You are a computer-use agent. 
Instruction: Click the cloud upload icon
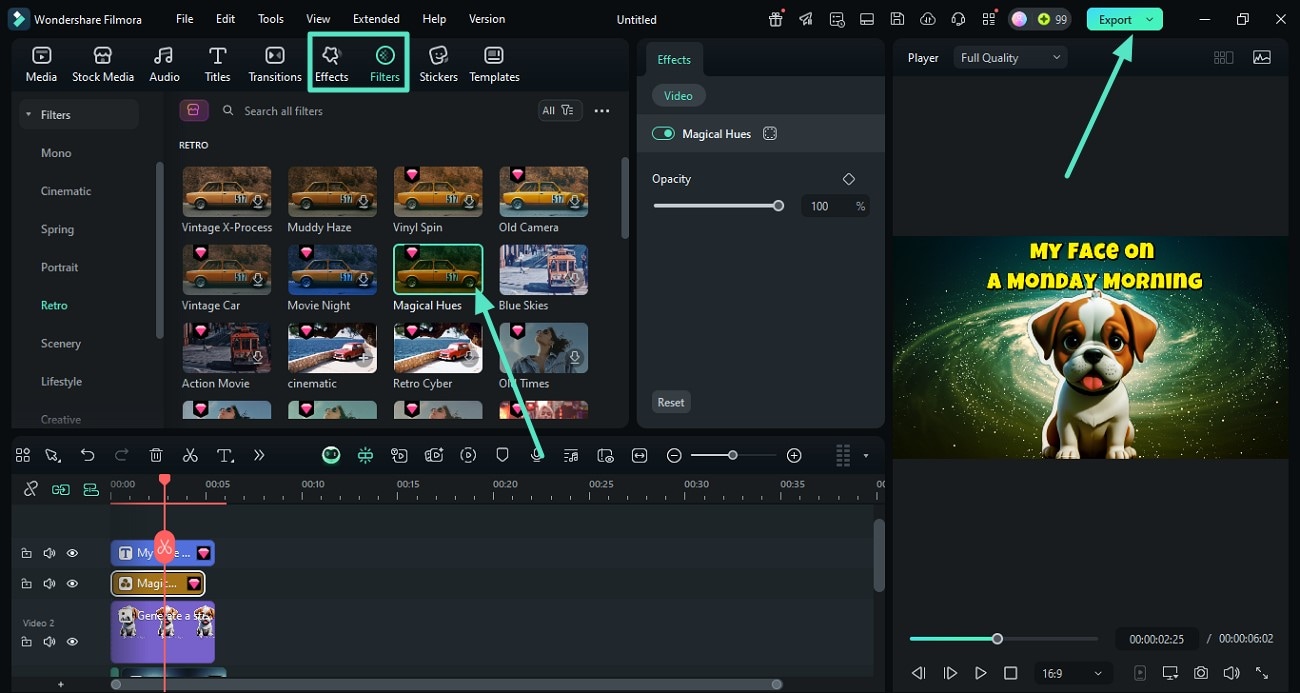point(927,19)
